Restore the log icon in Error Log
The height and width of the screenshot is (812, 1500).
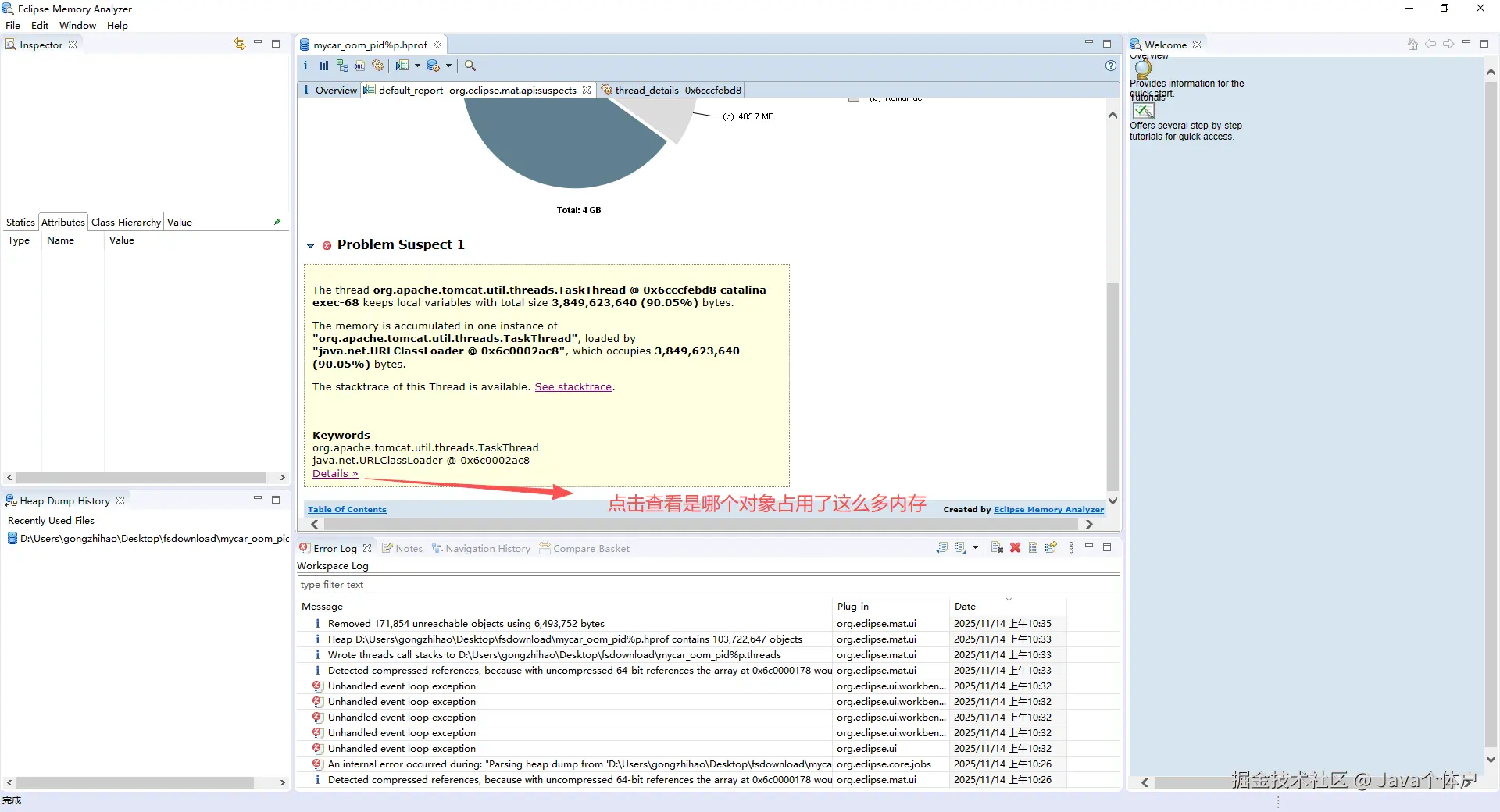[x=1051, y=547]
